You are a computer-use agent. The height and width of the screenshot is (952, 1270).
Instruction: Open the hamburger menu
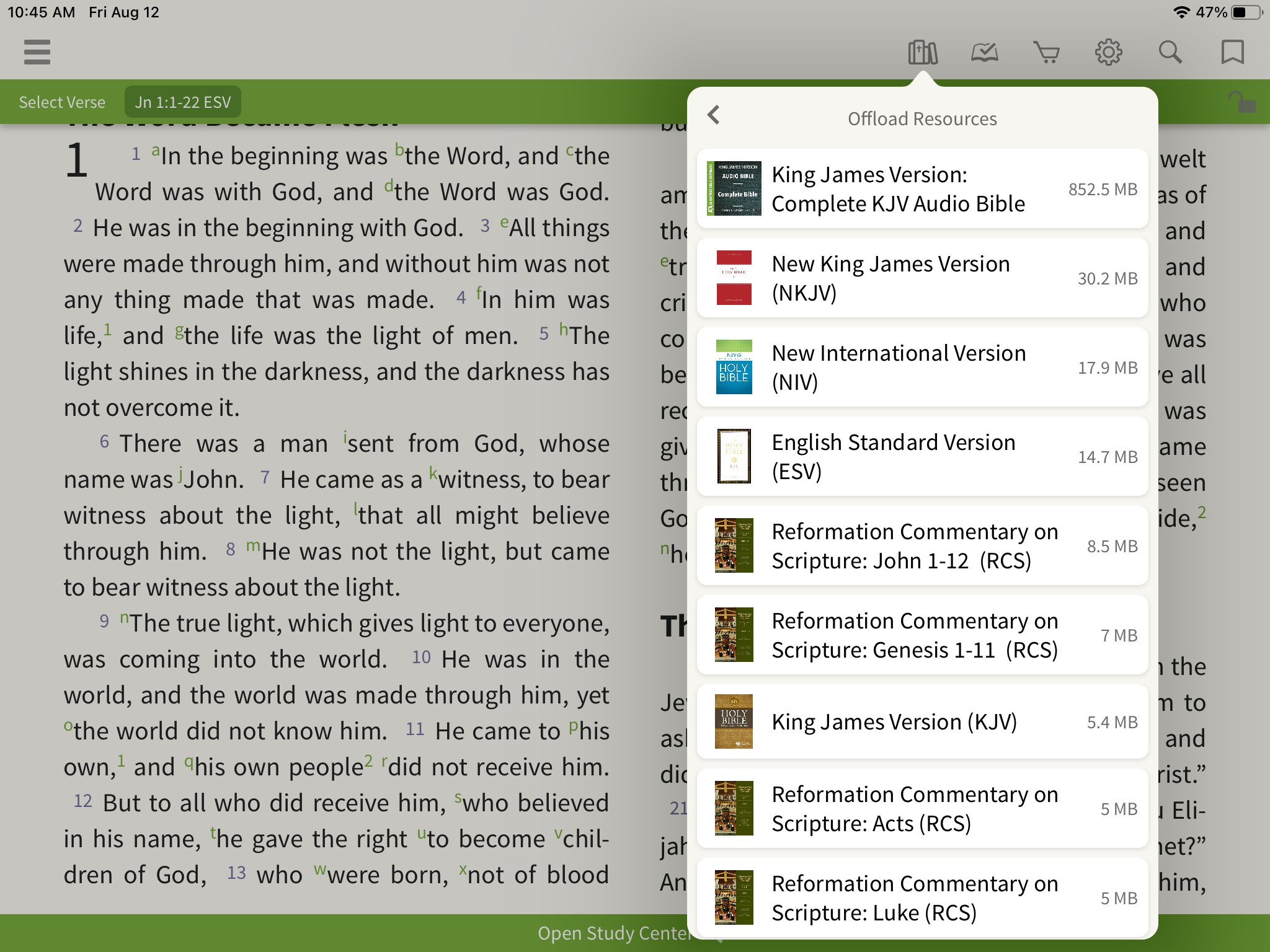click(x=37, y=52)
